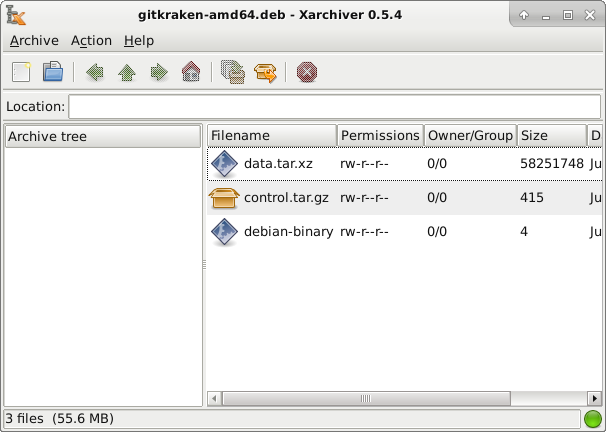Select the debian-binary filename
606x432 pixels.
pos(289,232)
